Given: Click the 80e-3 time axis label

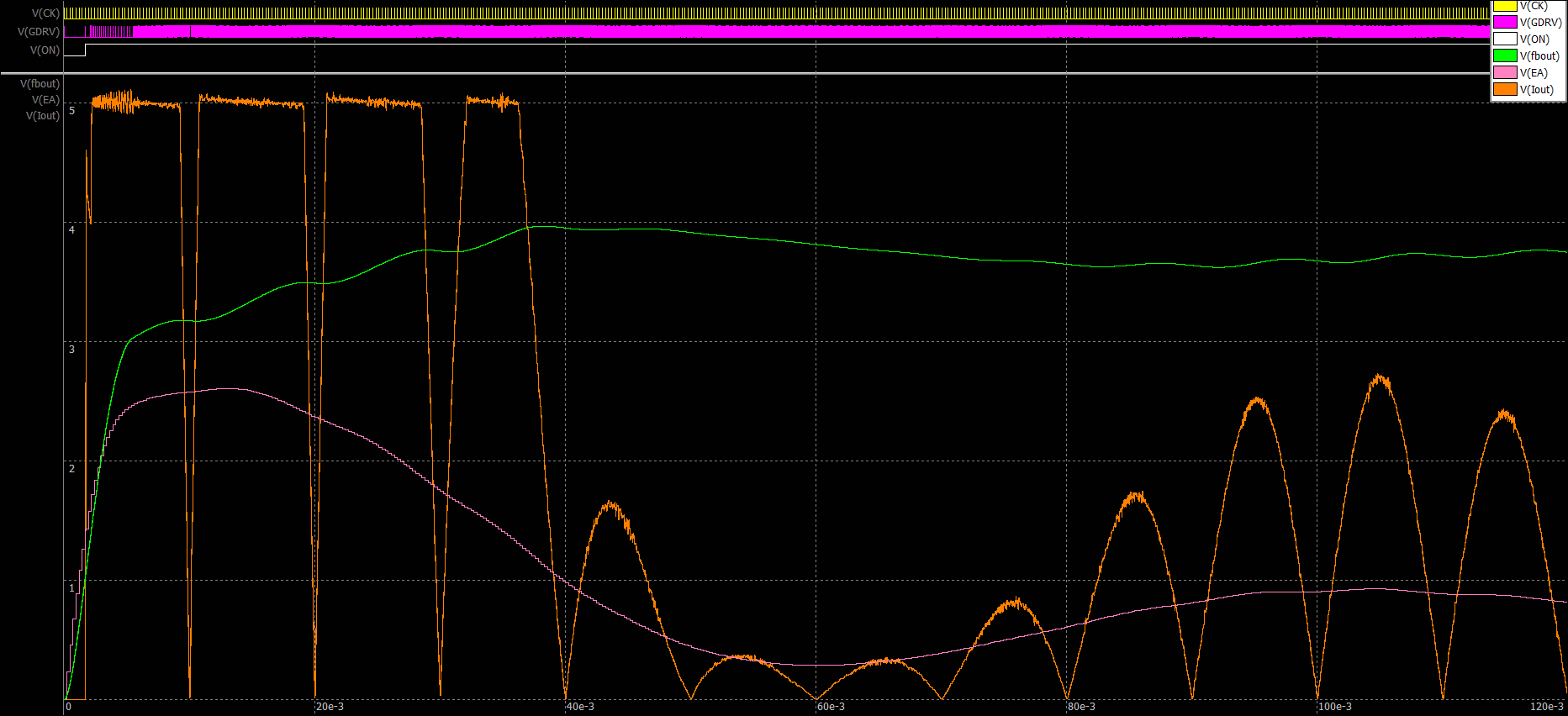Looking at the screenshot, I should [1081, 707].
